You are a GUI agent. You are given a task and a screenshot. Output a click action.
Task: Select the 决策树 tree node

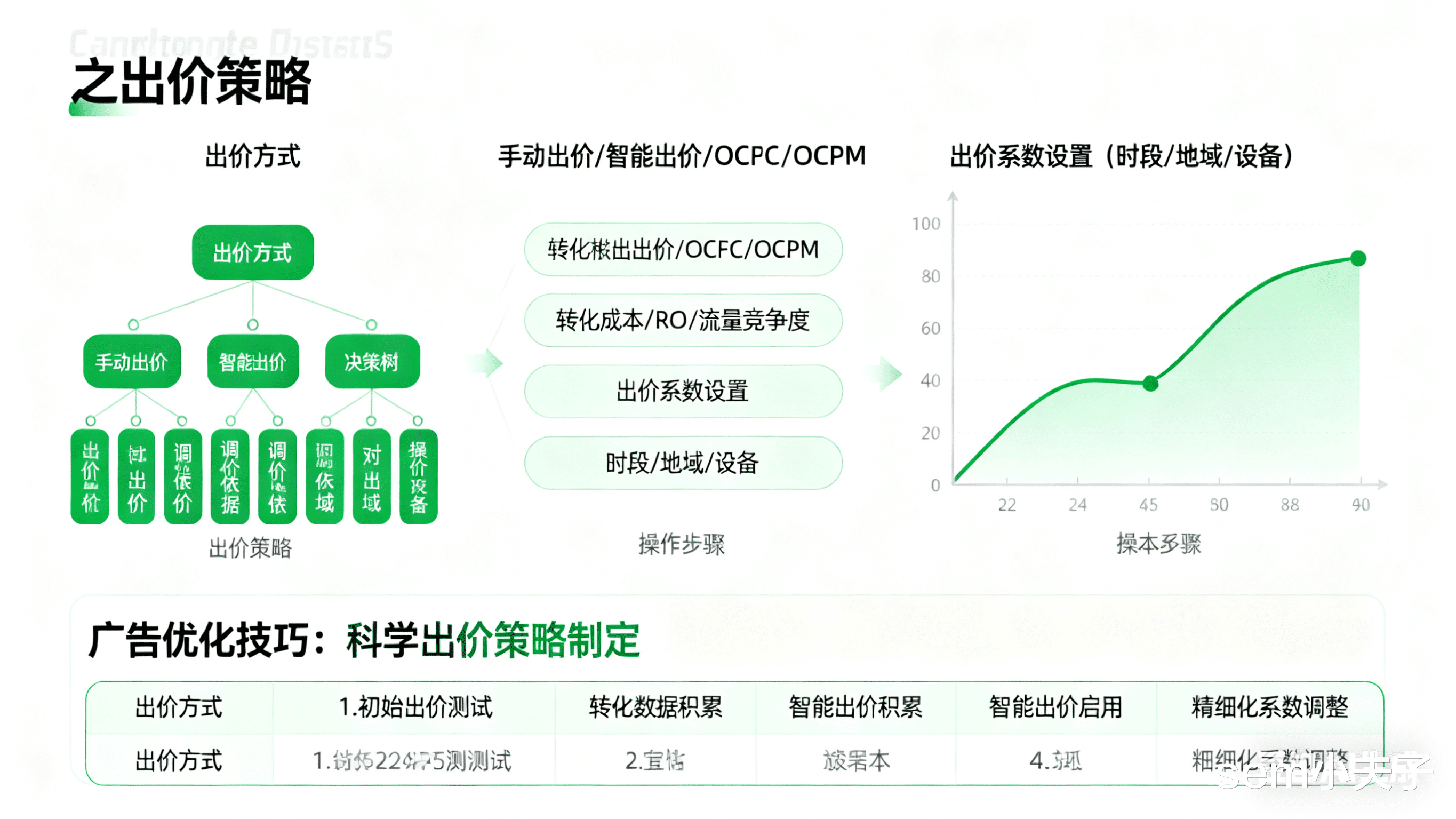click(372, 361)
